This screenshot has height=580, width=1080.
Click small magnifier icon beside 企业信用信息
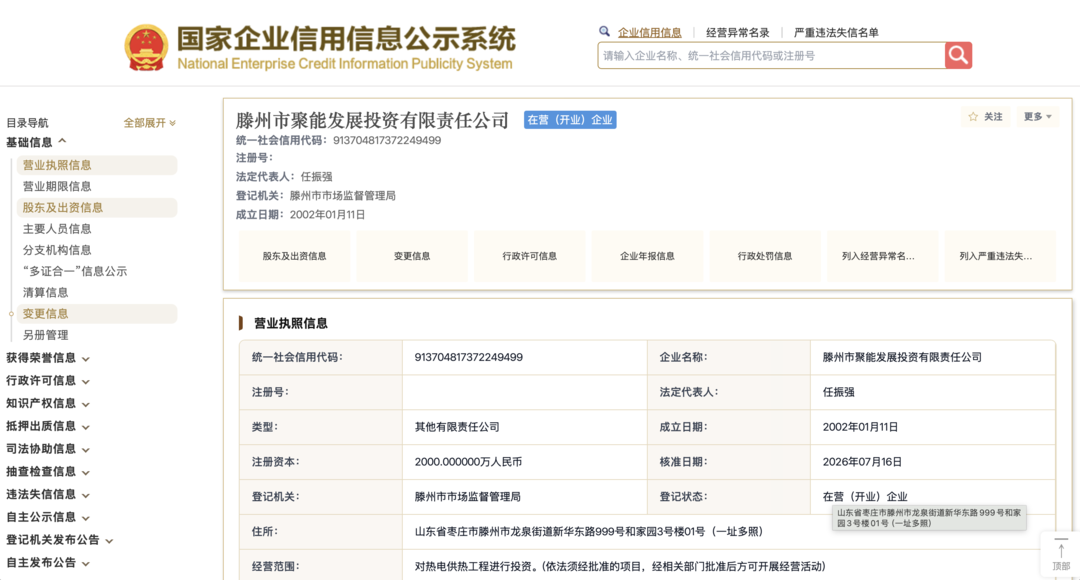click(604, 32)
